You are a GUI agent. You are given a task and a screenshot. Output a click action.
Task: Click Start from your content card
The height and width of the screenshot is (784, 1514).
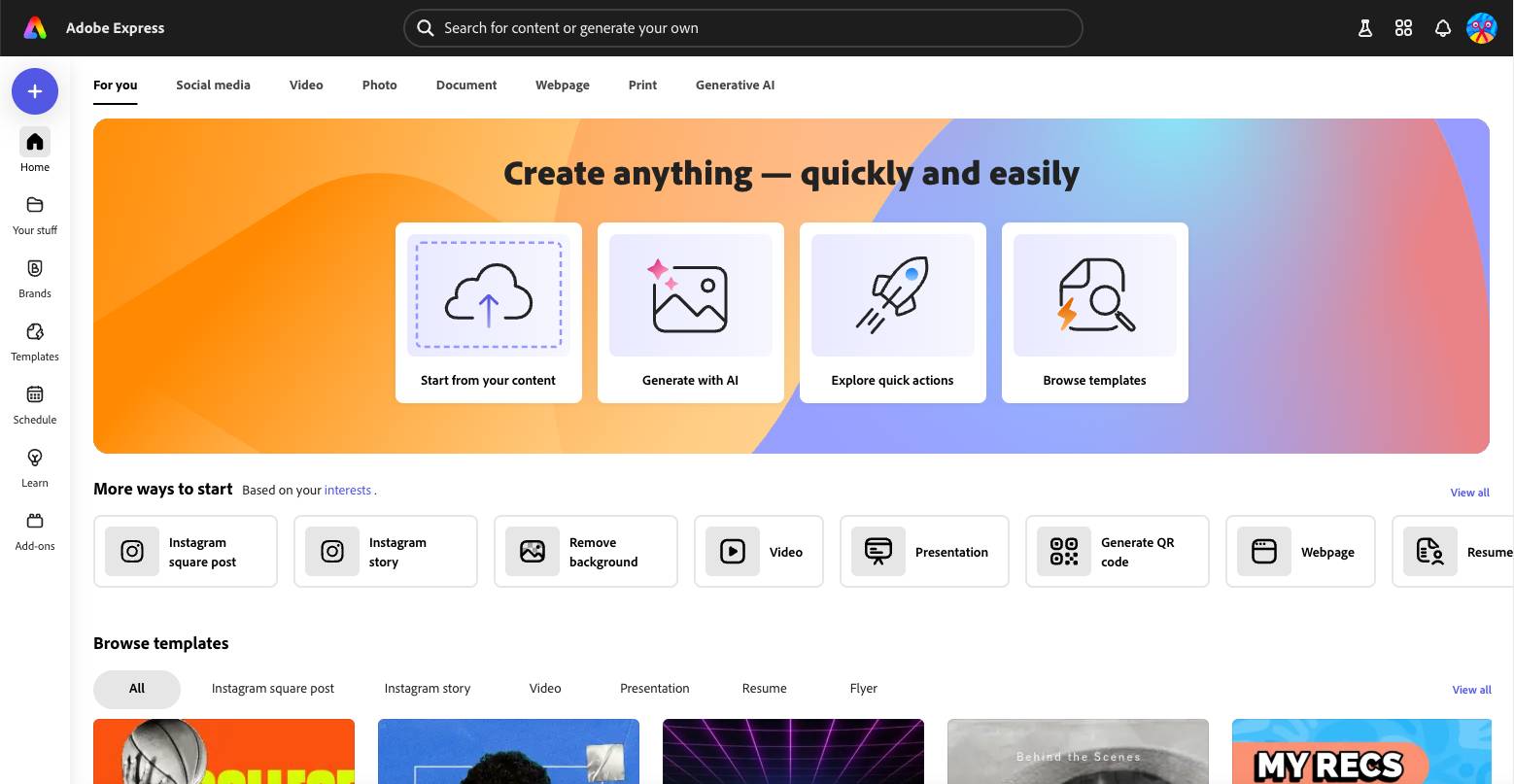488,313
